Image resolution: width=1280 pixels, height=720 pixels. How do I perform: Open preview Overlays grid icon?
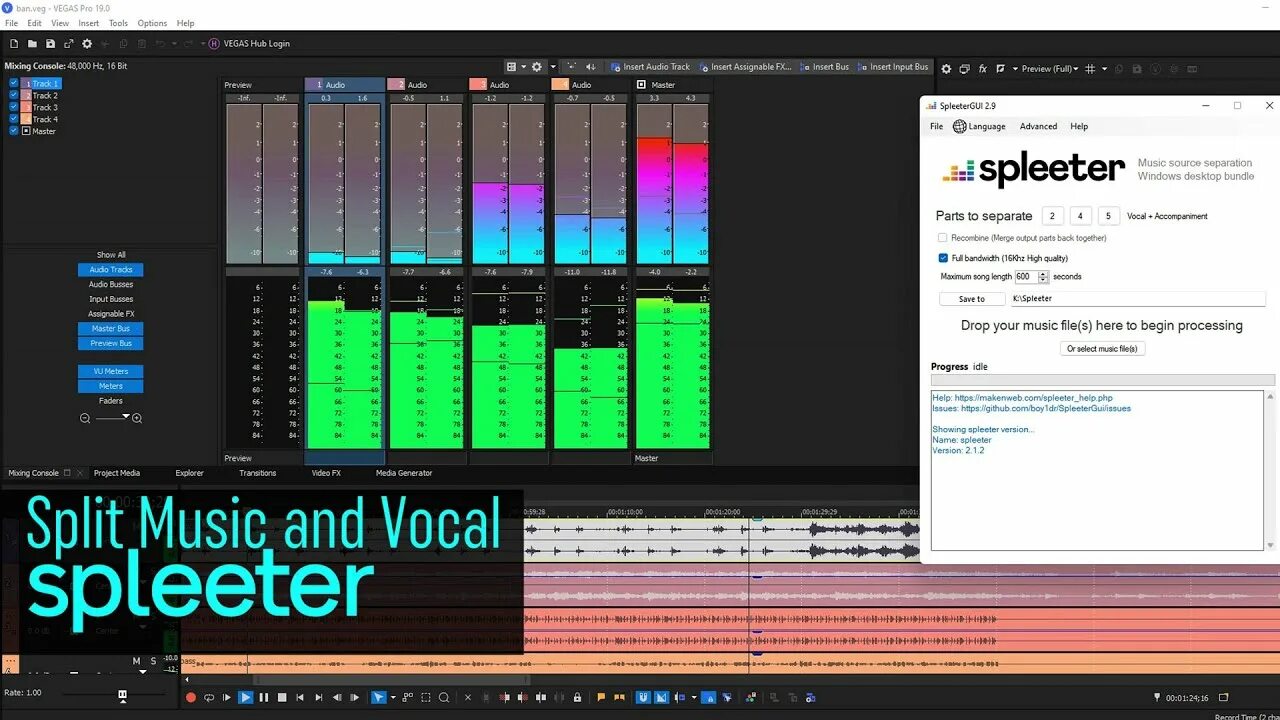click(x=1090, y=69)
